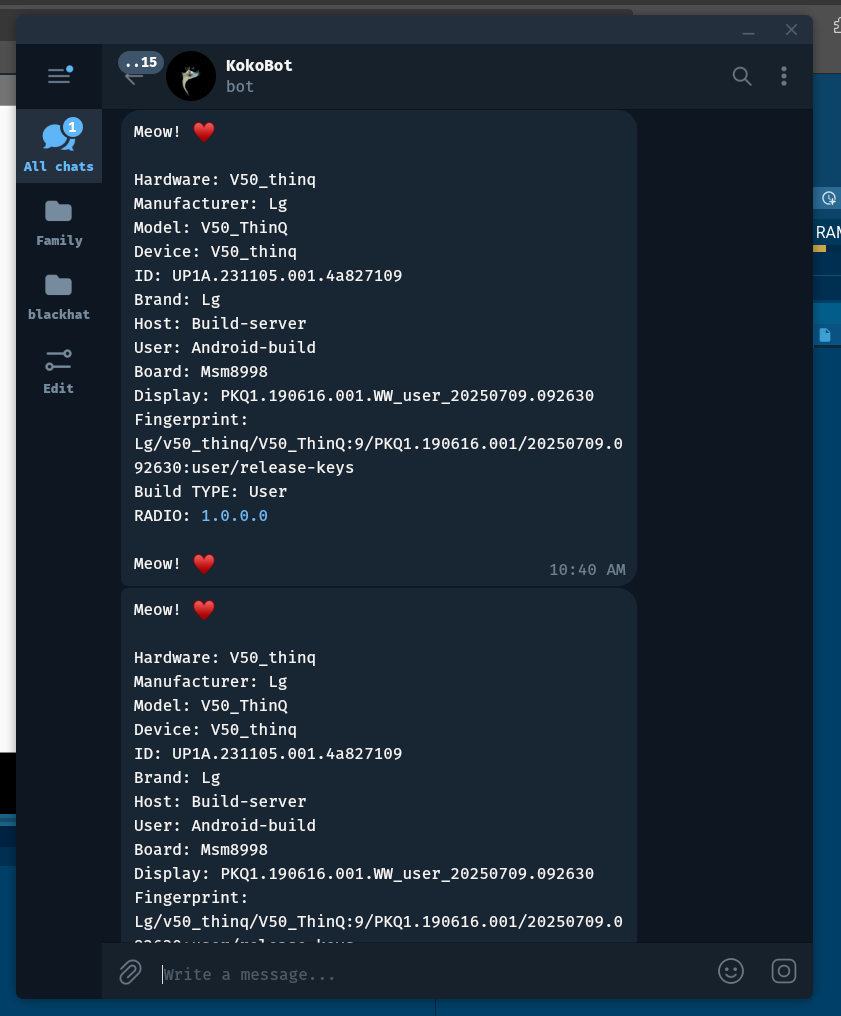Click first message's Fingerprint: label
841x1016 pixels.
tap(190, 420)
